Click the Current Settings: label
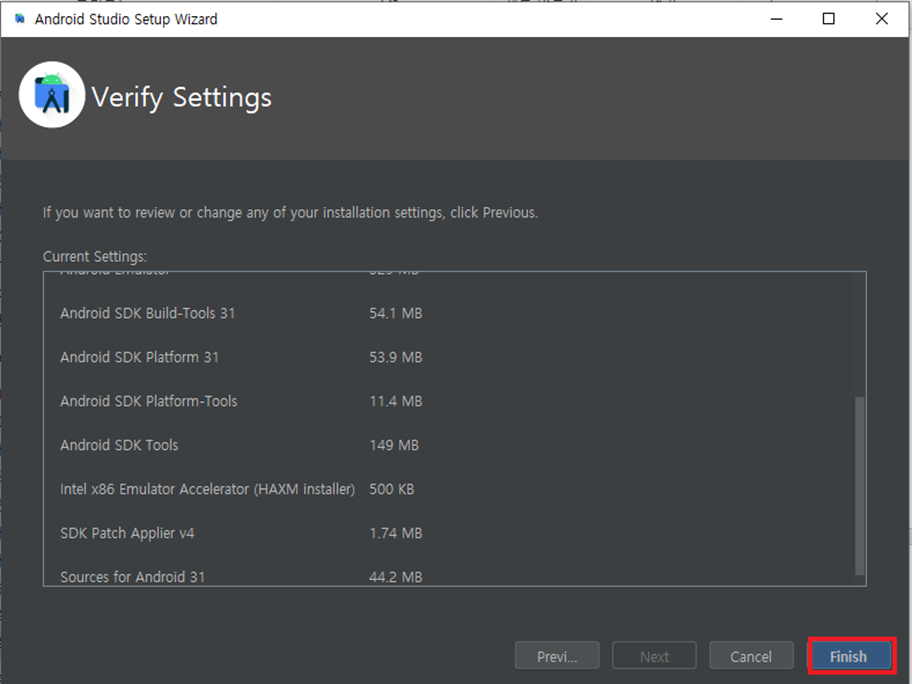 click(x=95, y=256)
